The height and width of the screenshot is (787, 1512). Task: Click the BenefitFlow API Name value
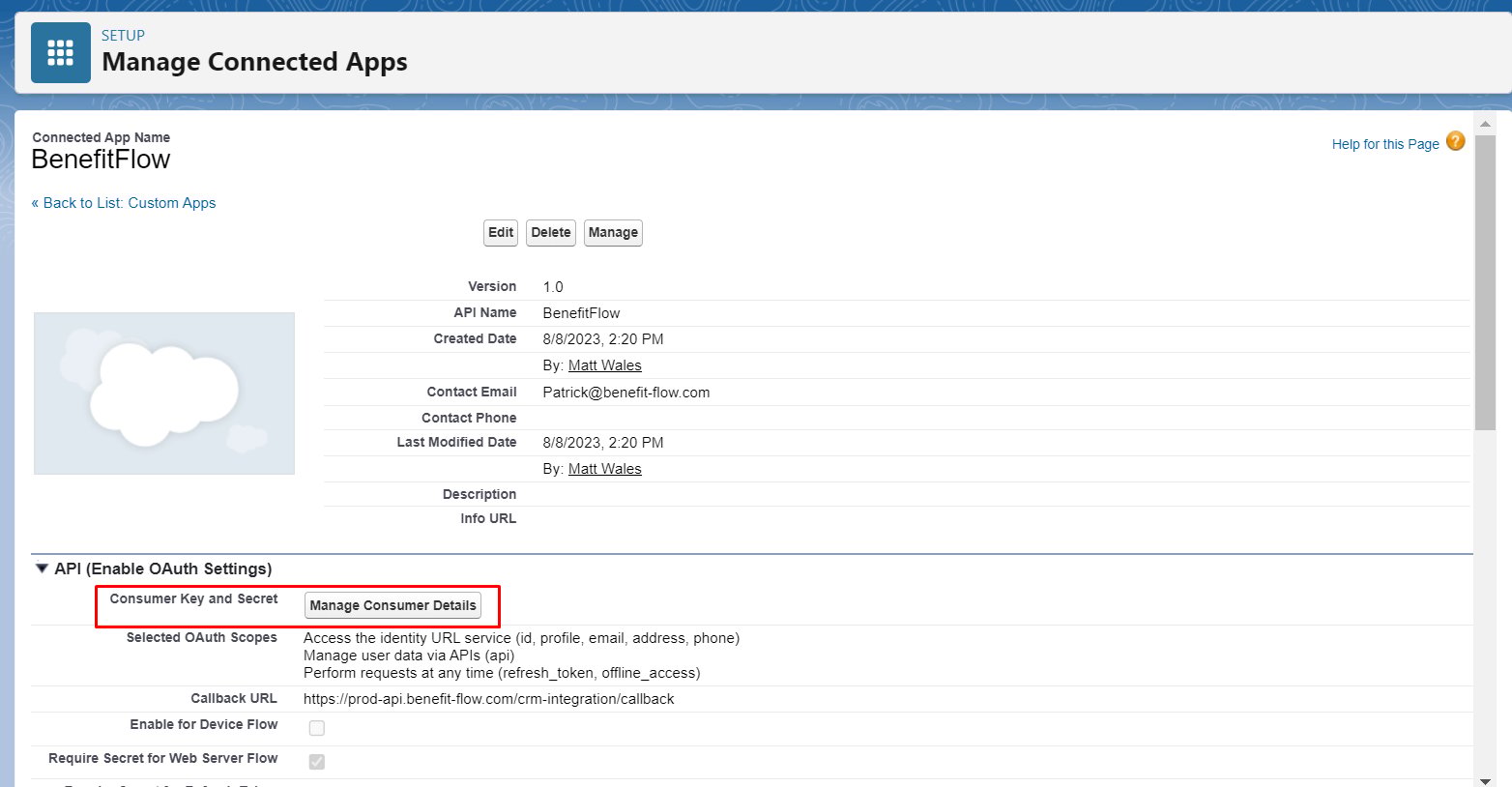pos(581,313)
